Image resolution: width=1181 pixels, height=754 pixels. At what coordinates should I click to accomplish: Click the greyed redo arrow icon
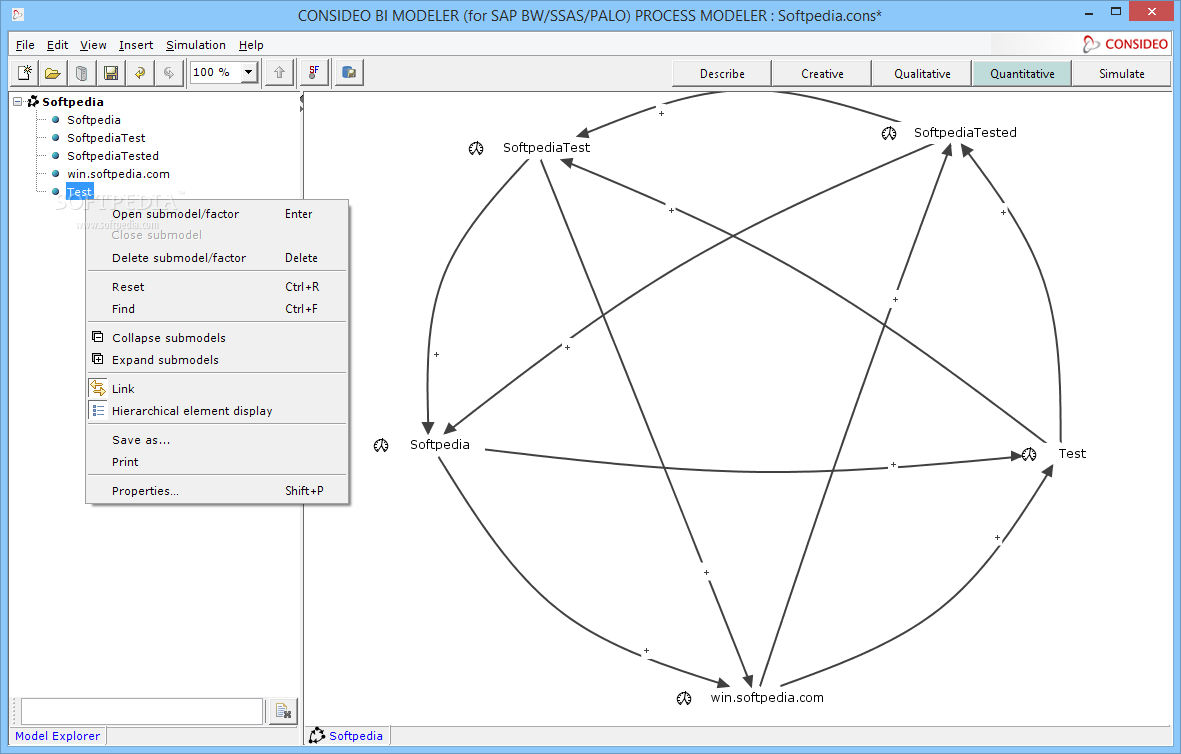[x=169, y=73]
